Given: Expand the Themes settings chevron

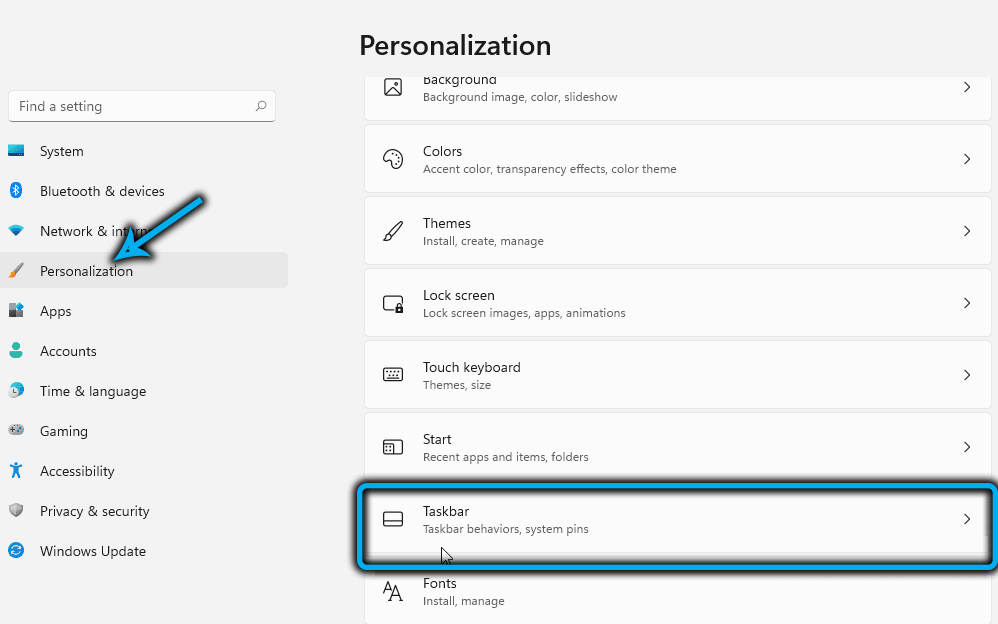Looking at the screenshot, I should (x=967, y=231).
